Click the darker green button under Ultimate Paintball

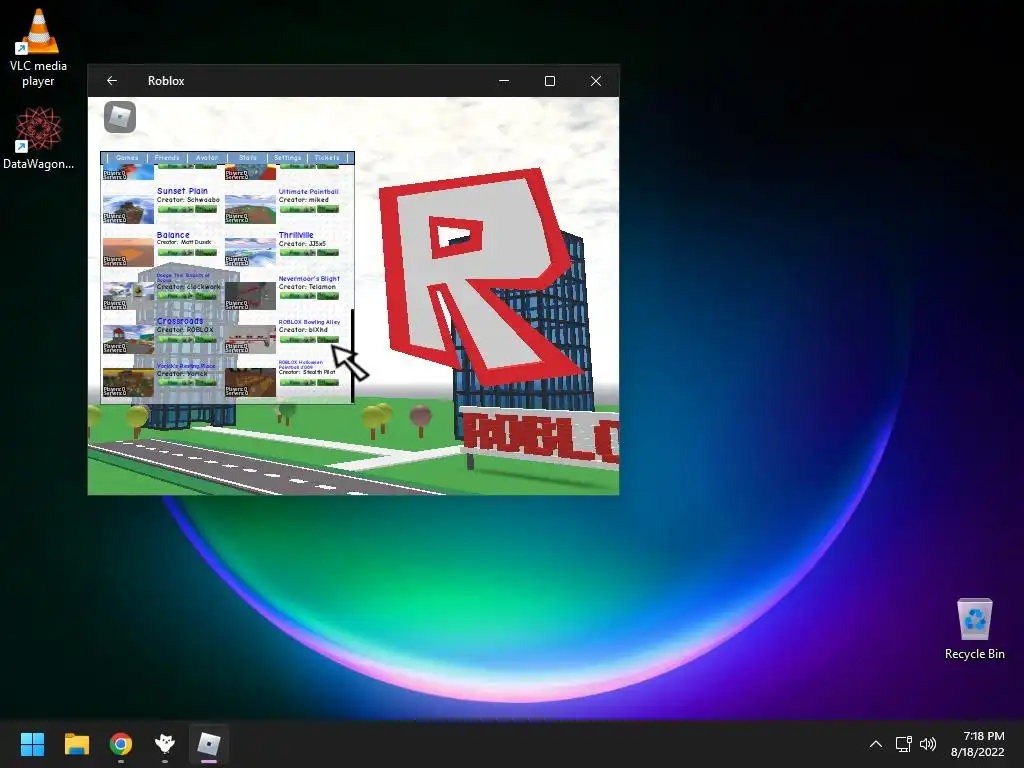coord(328,209)
